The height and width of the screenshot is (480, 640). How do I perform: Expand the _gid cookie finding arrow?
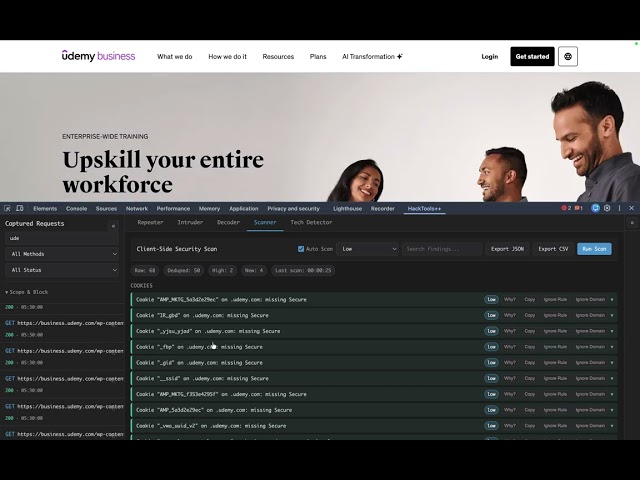612,362
